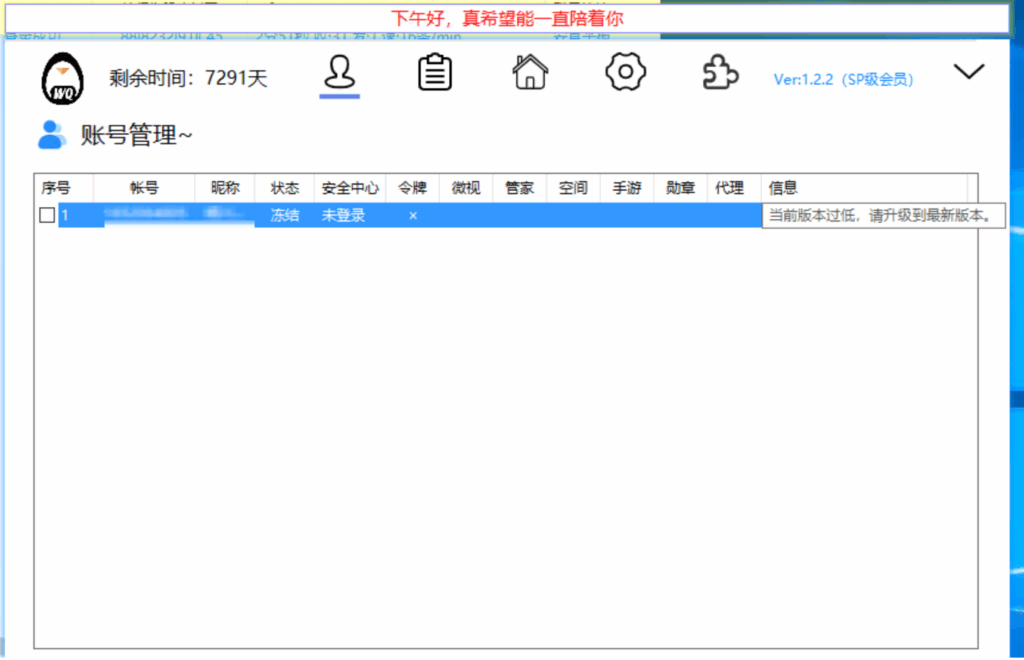Click the 勋章 column header
Screen dimensions: 1024x660
coord(680,188)
